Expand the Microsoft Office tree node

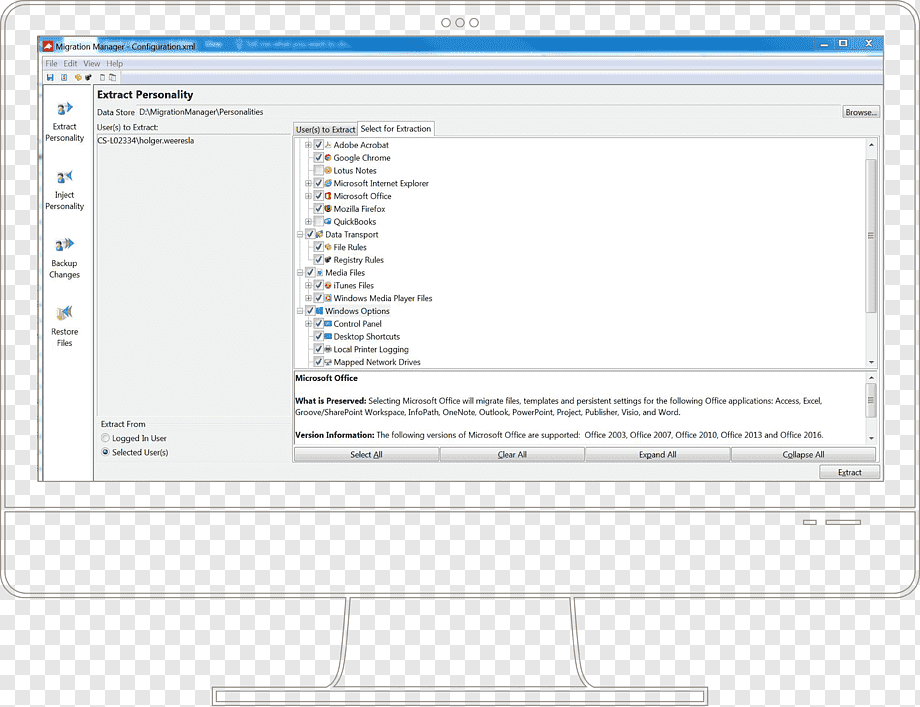tap(308, 196)
